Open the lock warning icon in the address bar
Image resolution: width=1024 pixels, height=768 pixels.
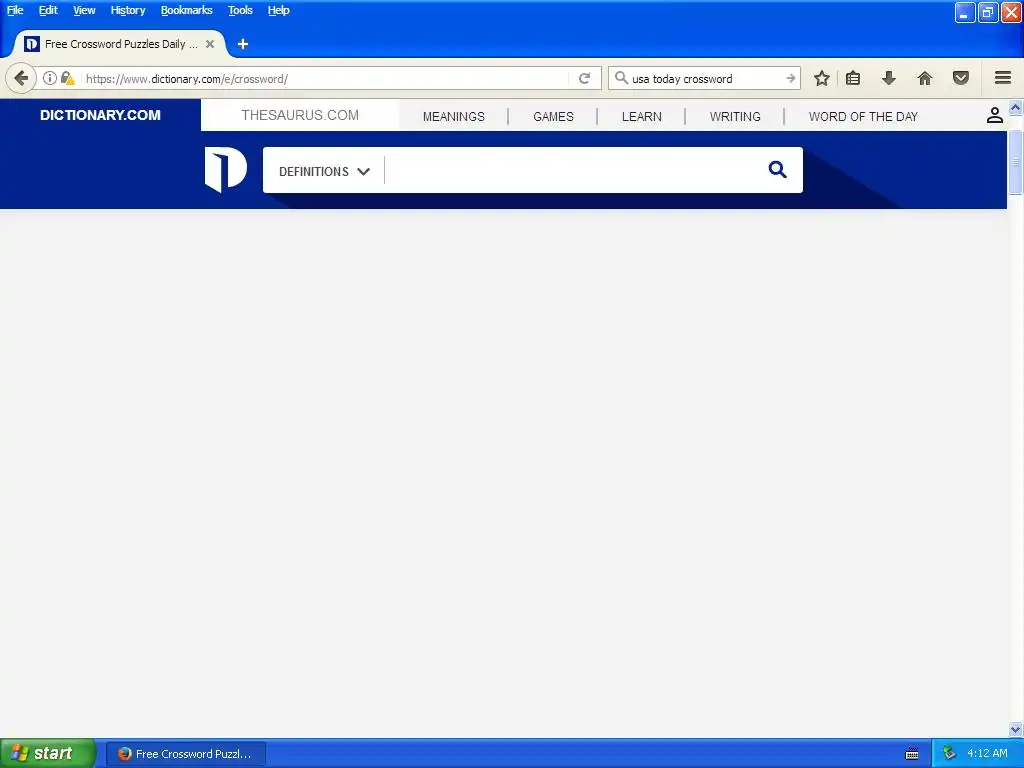(67, 78)
